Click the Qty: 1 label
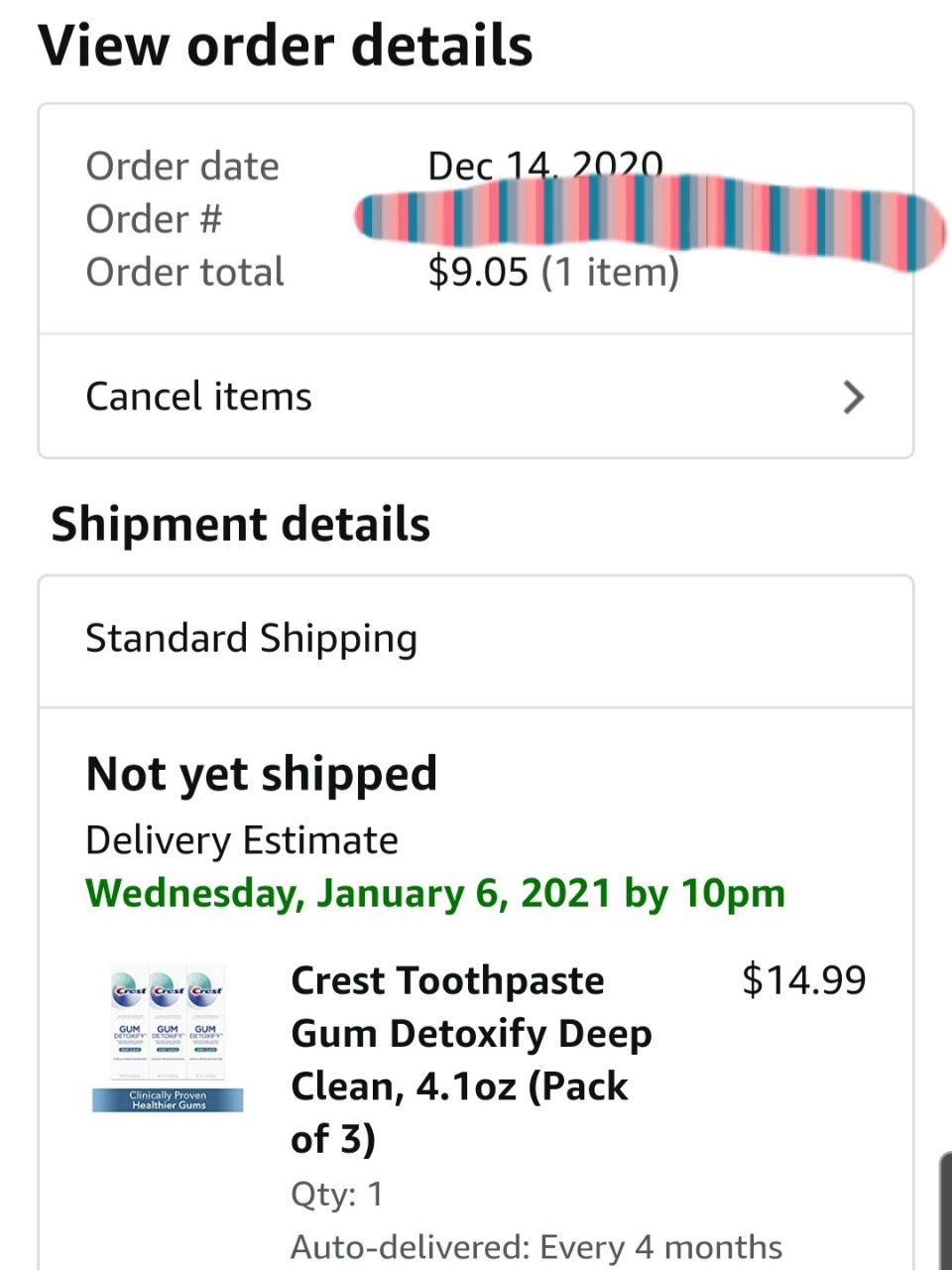952x1270 pixels. [x=335, y=1194]
